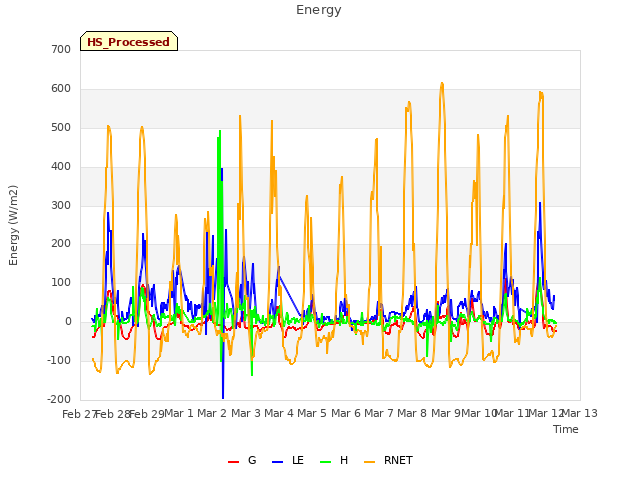Click the red G legend color marker
The image size is (640, 480).
(233, 462)
